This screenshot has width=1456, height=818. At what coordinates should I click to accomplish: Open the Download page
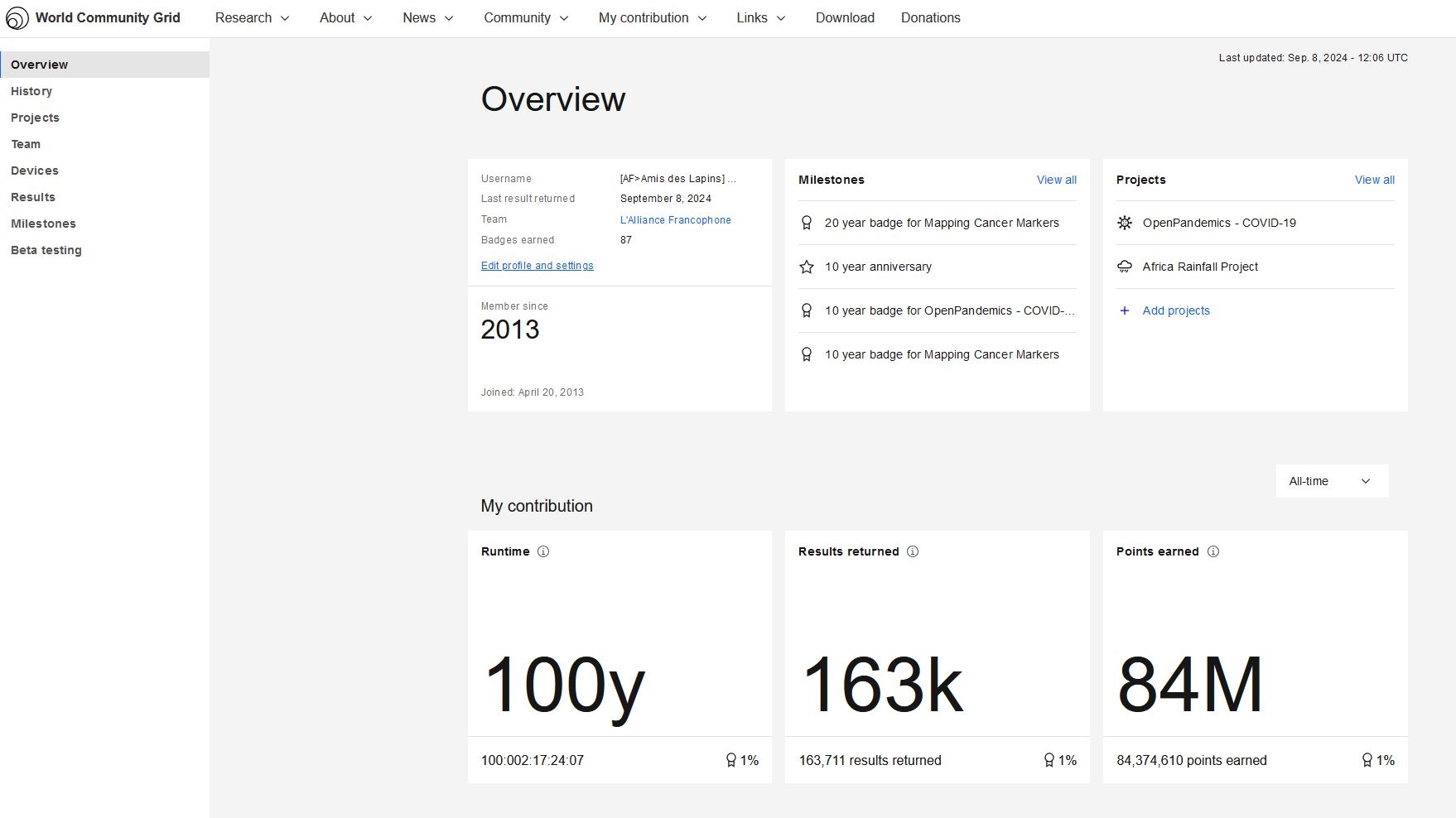pyautogui.click(x=845, y=17)
